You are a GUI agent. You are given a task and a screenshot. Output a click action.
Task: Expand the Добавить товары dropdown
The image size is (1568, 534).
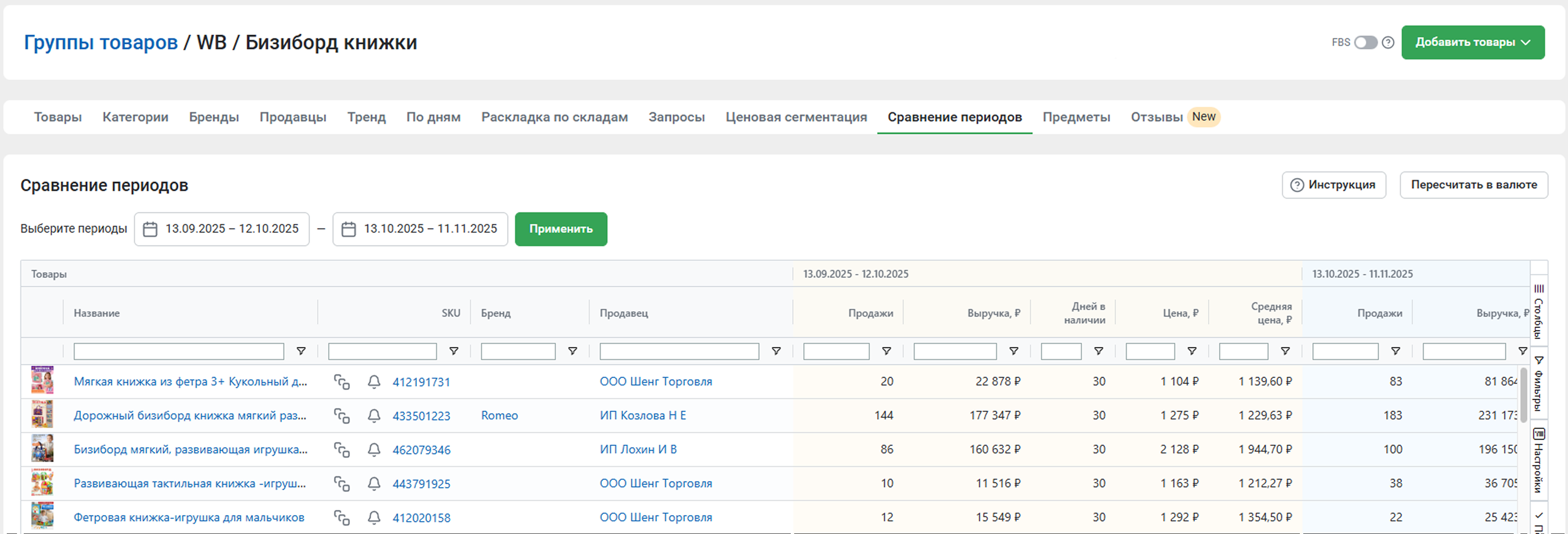tap(1473, 42)
